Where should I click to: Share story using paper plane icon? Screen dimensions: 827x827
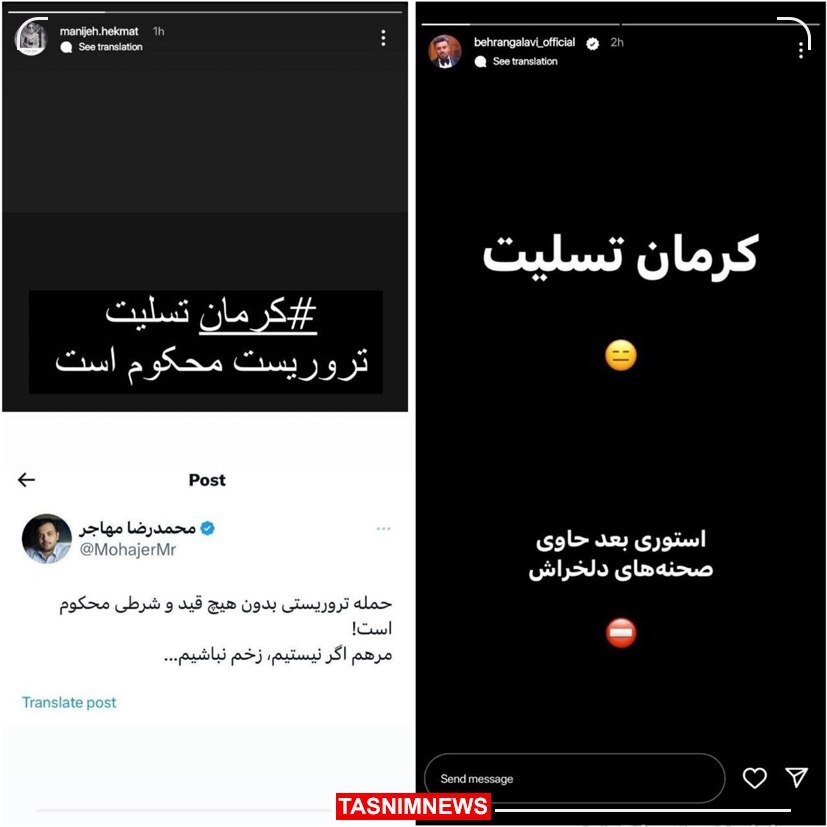[796, 777]
